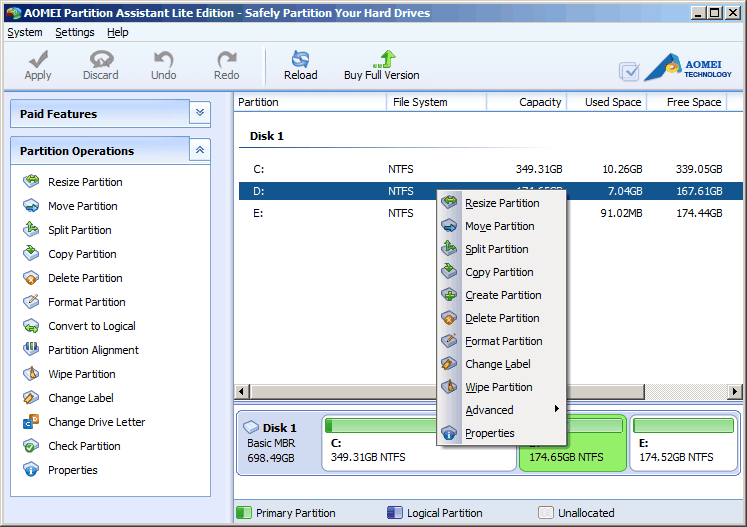Click the Reload toolbar icon

tap(301, 60)
